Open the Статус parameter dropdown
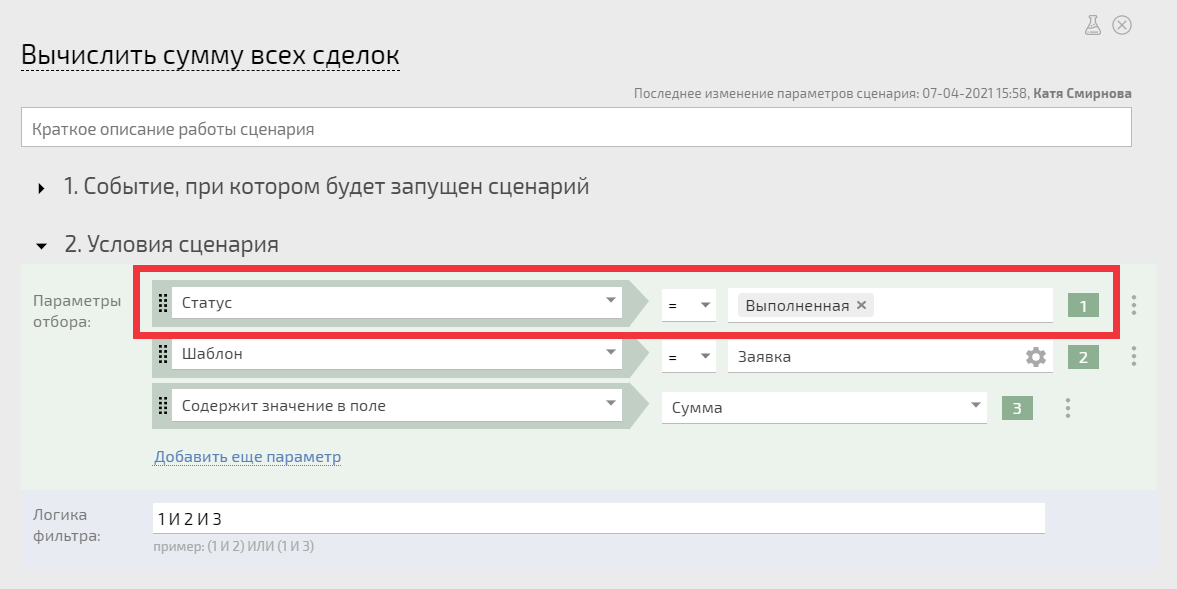 396,302
